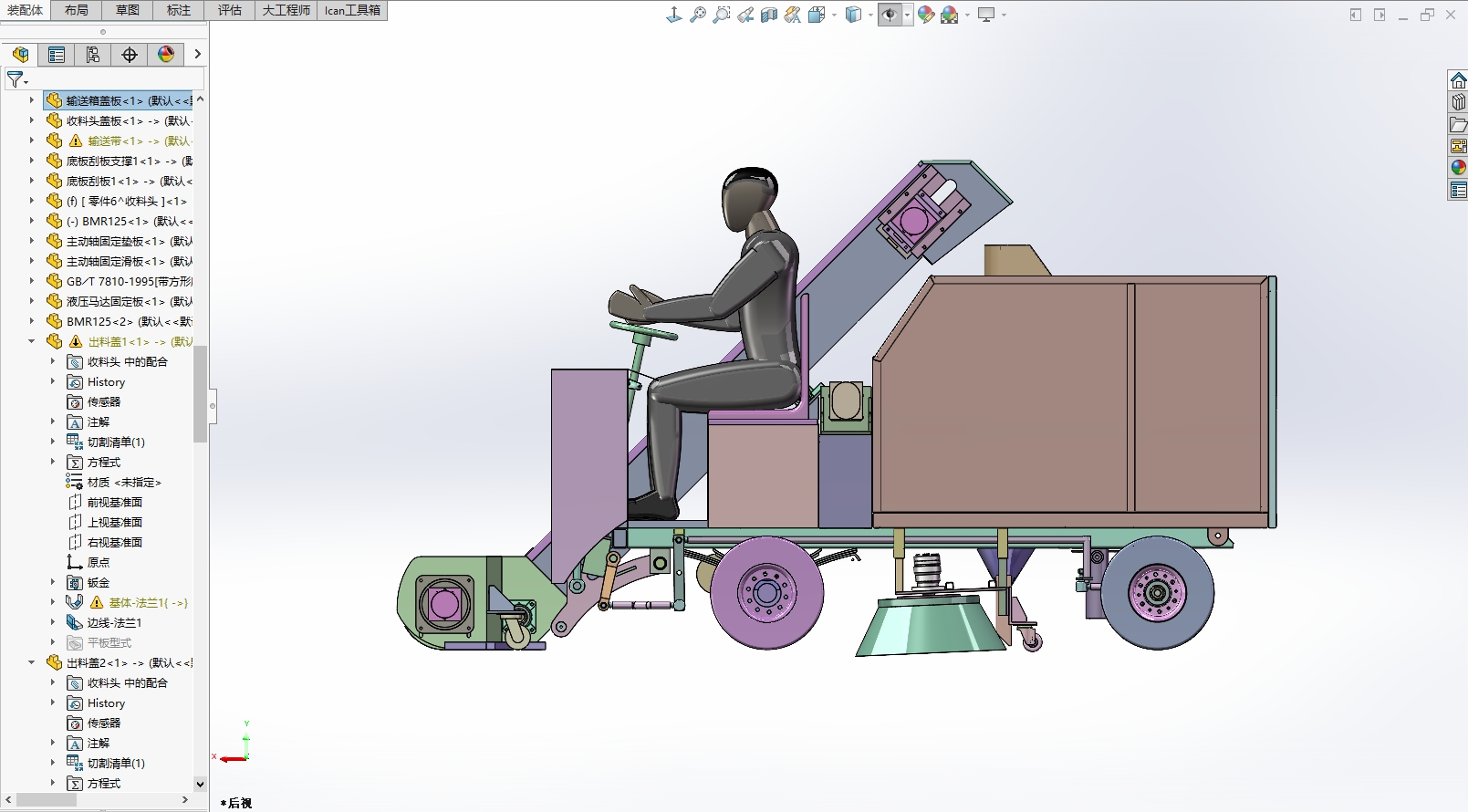Viewport: 1468px width, 812px height.
Task: Switch to Ican工具箱 tab
Action: [352, 10]
